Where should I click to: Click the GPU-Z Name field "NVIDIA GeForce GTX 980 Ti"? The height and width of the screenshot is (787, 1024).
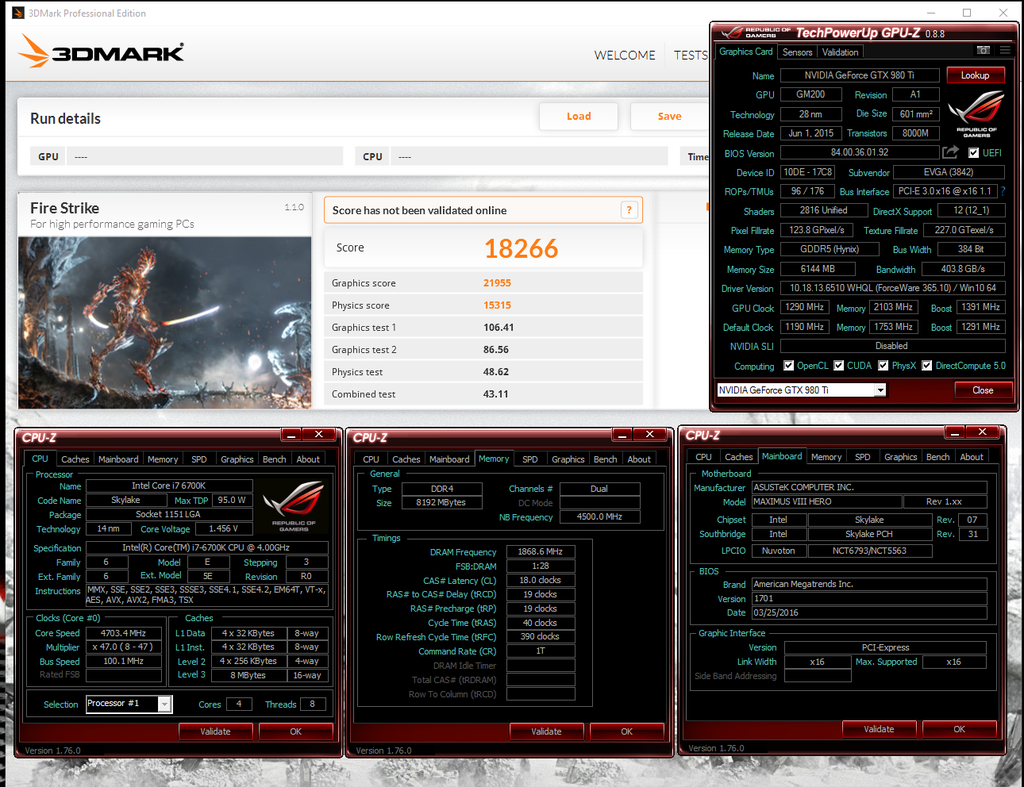tap(859, 75)
